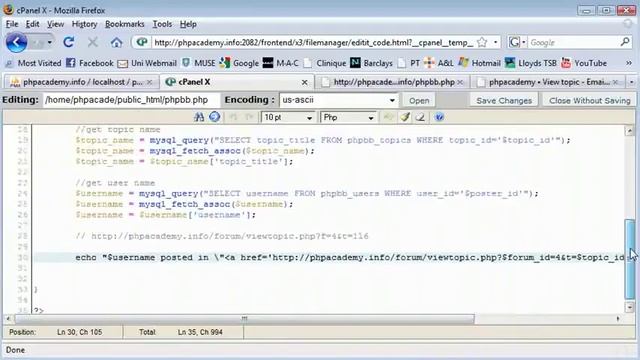Bookmark this page with the star icon
This screenshot has width=640, height=360.
482,42
